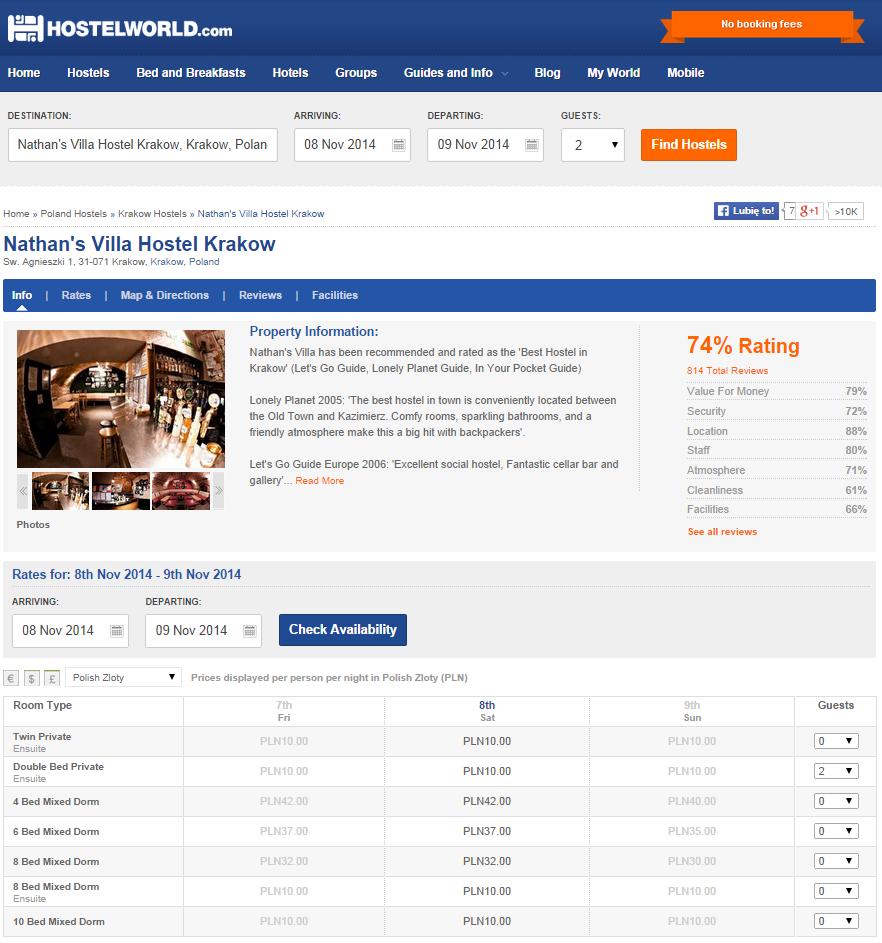Open the Guests number dropdown
This screenshot has width=882, height=943.
(x=593, y=145)
